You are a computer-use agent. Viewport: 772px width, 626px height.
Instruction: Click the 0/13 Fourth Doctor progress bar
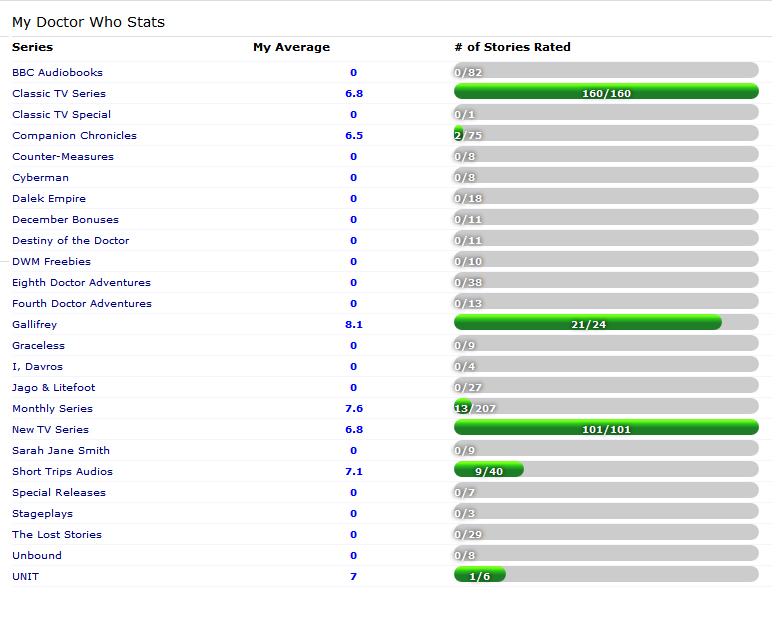(x=606, y=302)
